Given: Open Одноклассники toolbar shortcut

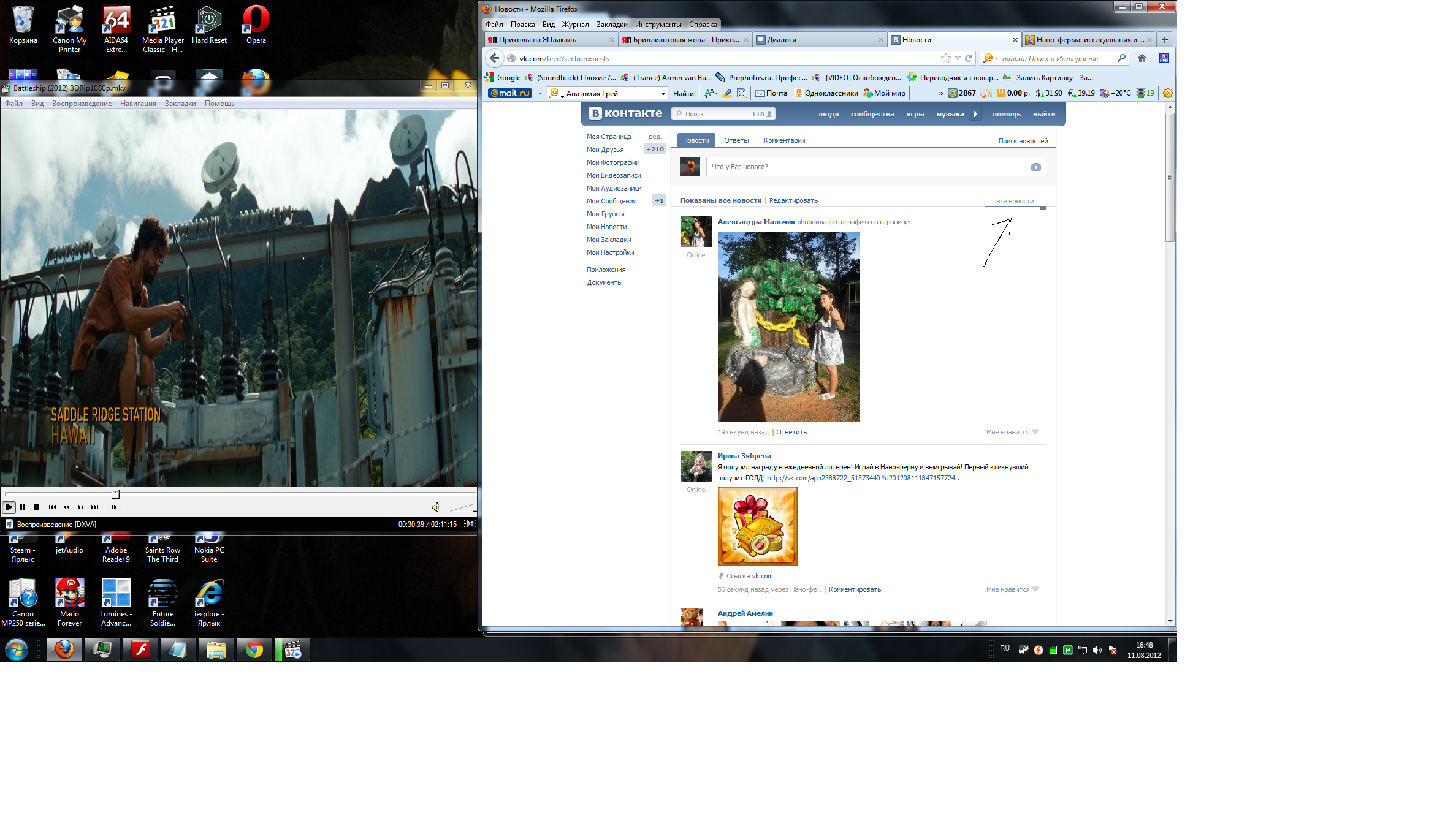Looking at the screenshot, I should (x=826, y=93).
